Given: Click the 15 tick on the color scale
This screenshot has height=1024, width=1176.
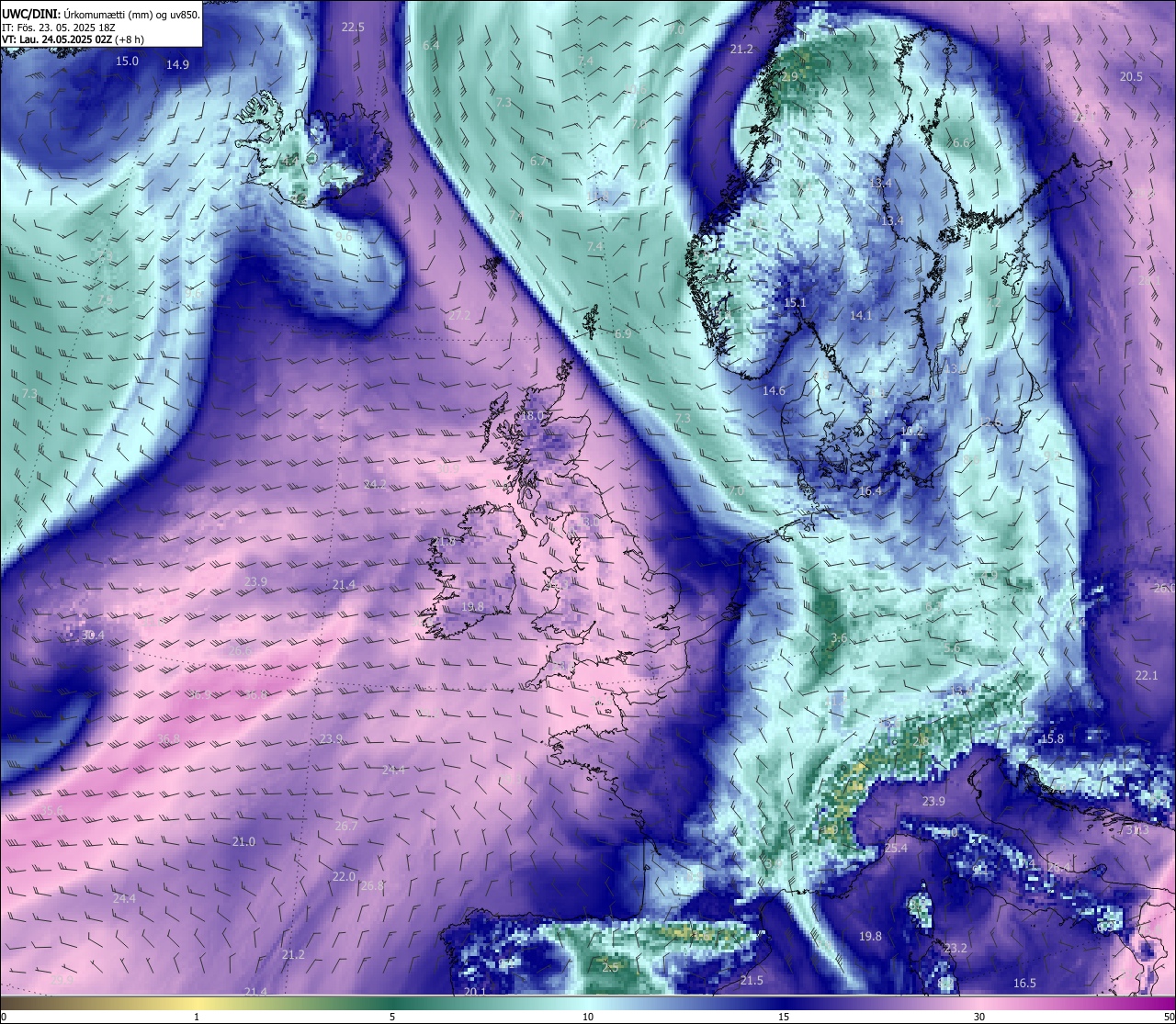Looking at the screenshot, I should click(x=784, y=1017).
